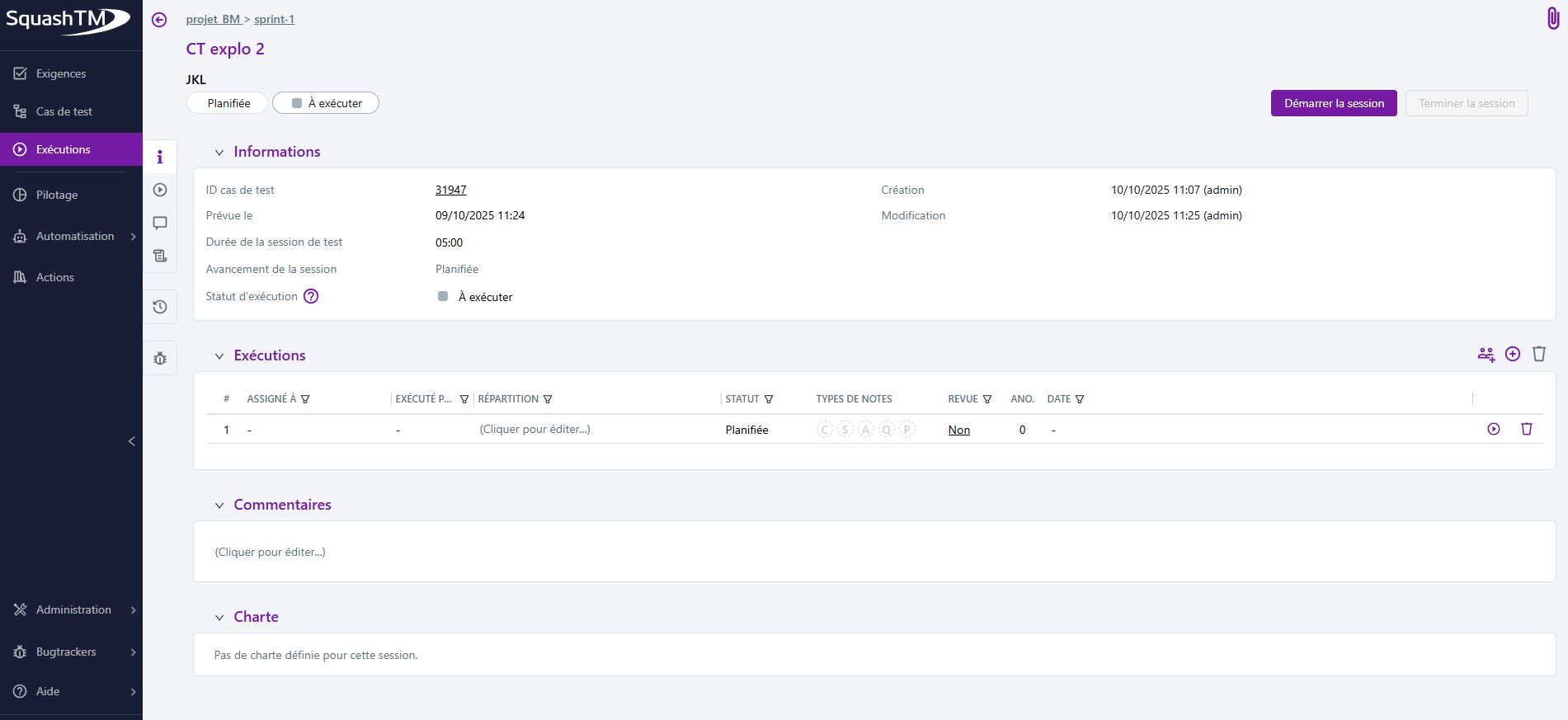Toggle the Revue column filter
This screenshot has width=1568, height=720.
(x=987, y=399)
